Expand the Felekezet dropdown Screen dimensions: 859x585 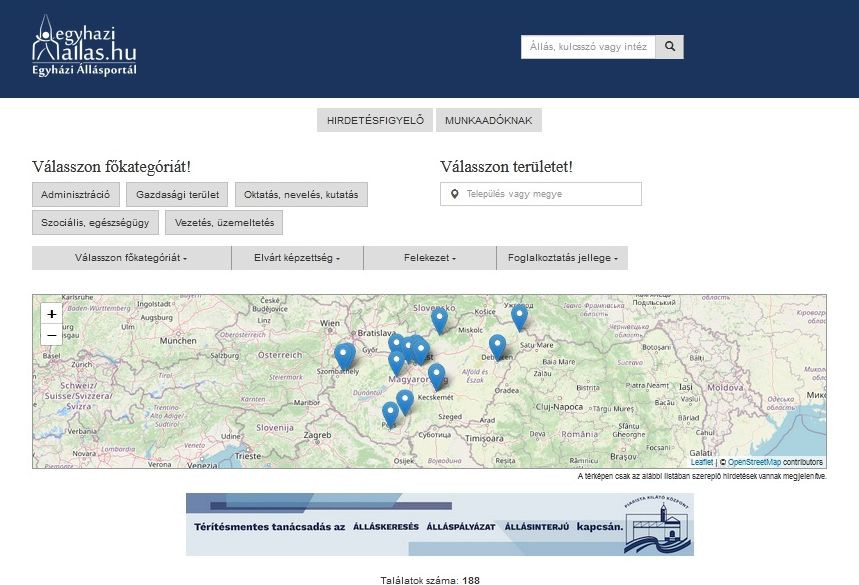coord(430,258)
